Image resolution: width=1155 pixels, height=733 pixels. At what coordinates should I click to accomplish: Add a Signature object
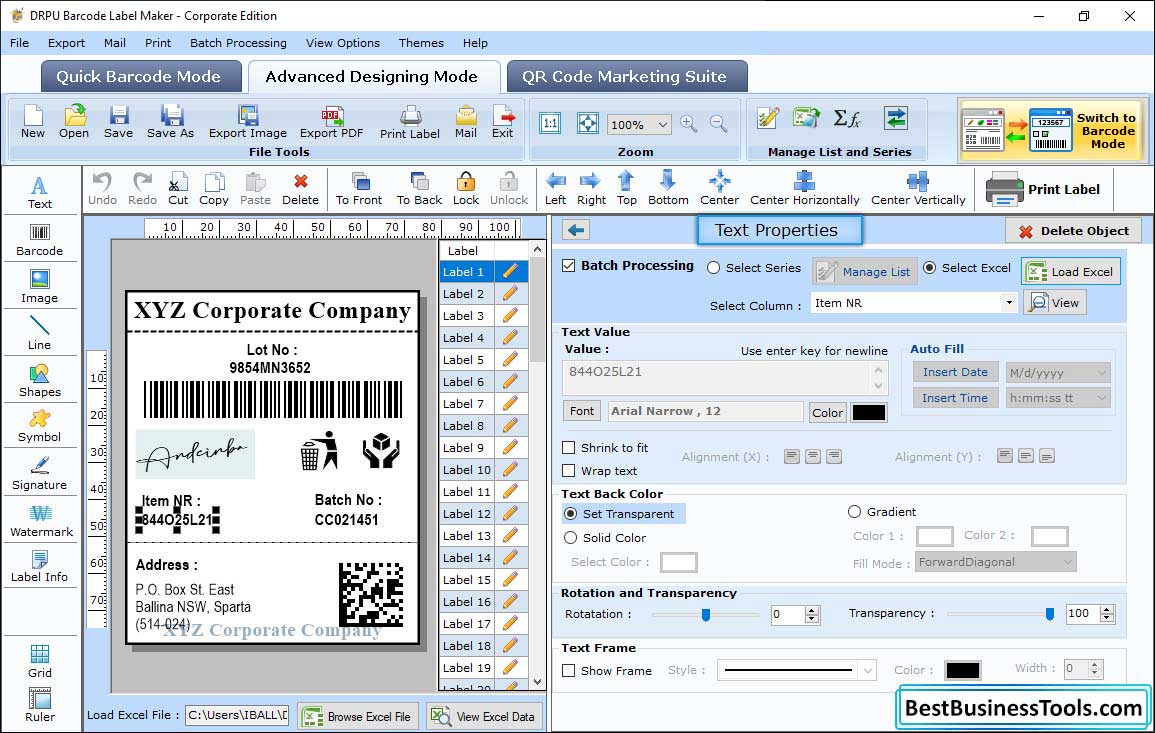point(40,474)
